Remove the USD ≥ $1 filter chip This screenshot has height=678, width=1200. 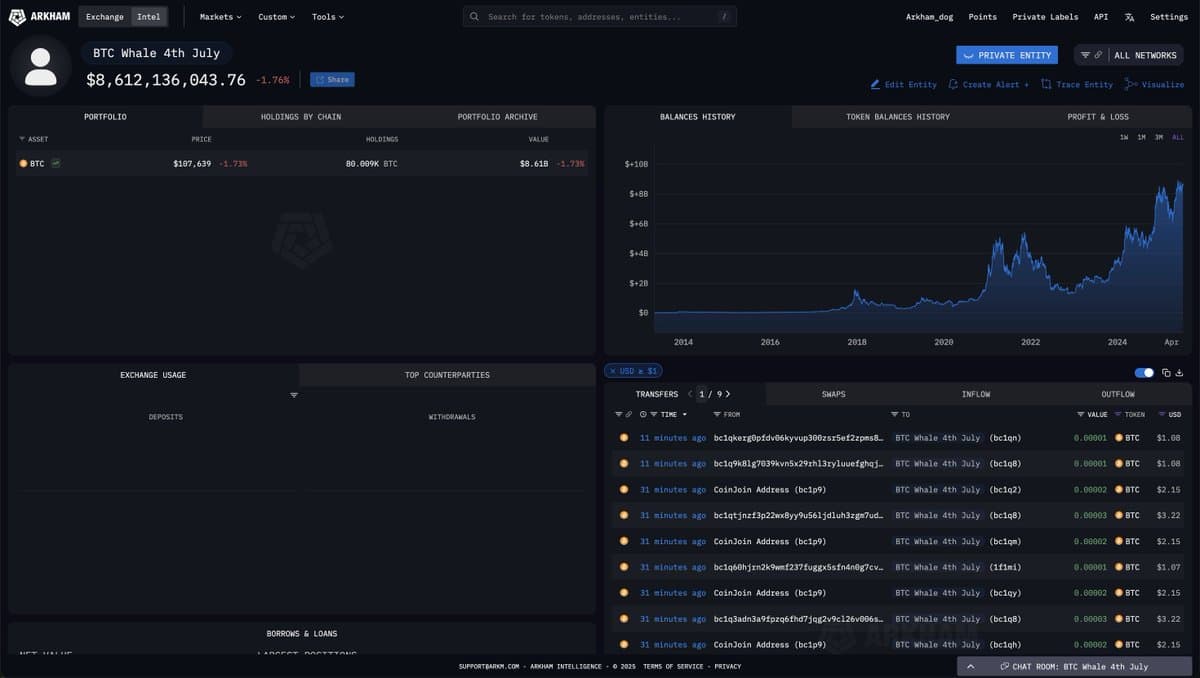(613, 371)
